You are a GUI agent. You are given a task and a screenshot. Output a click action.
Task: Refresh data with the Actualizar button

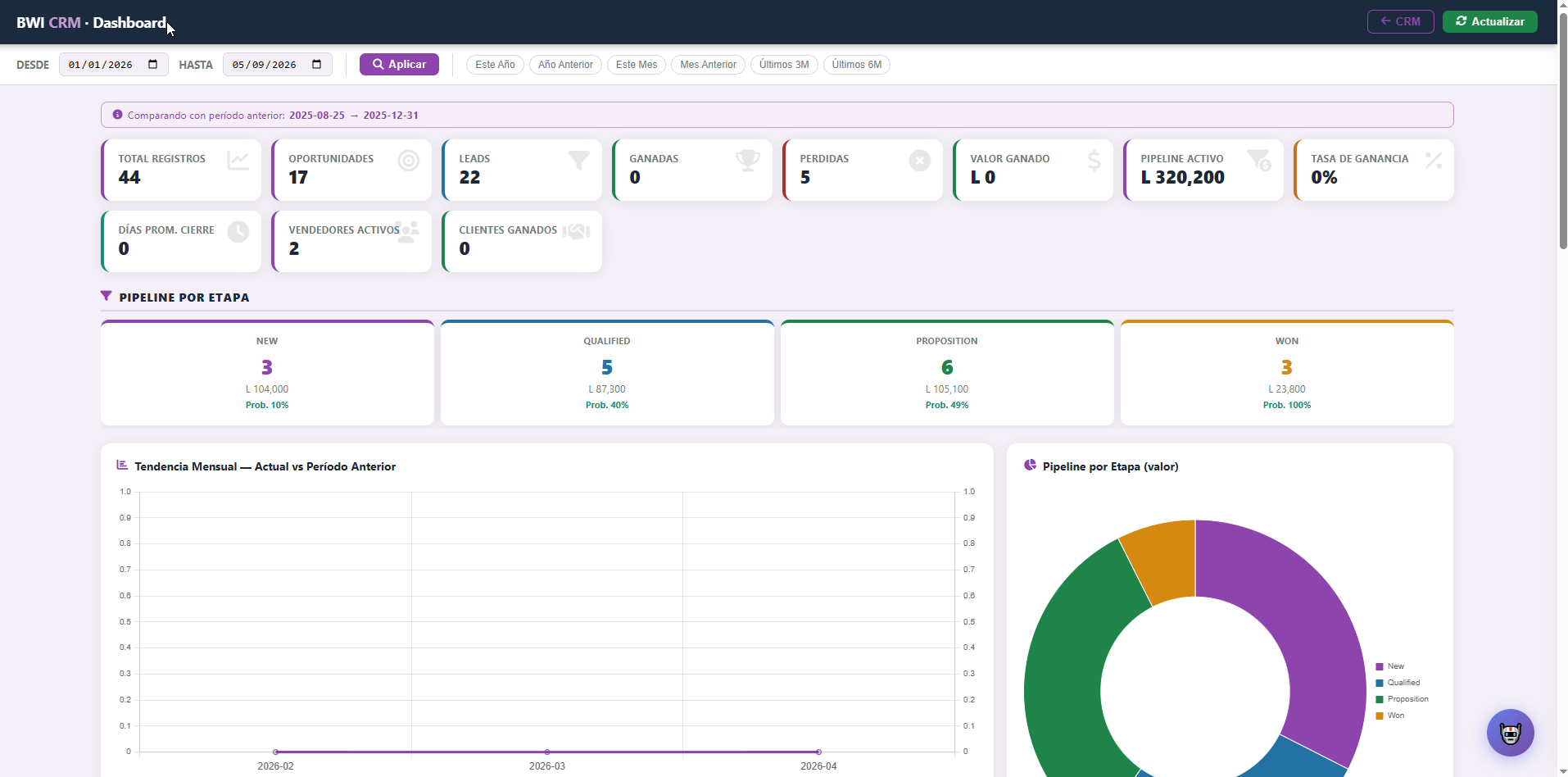pos(1489,21)
